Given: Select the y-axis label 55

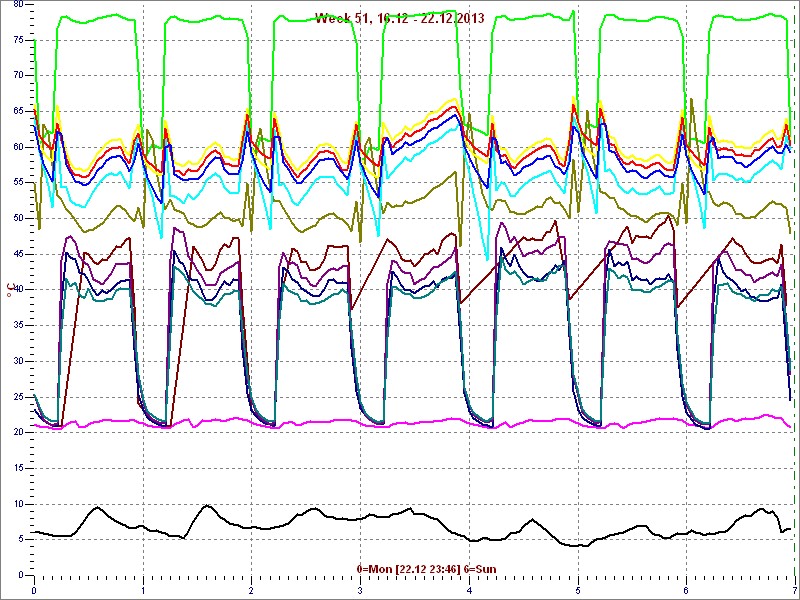Looking at the screenshot, I should 18,183.
